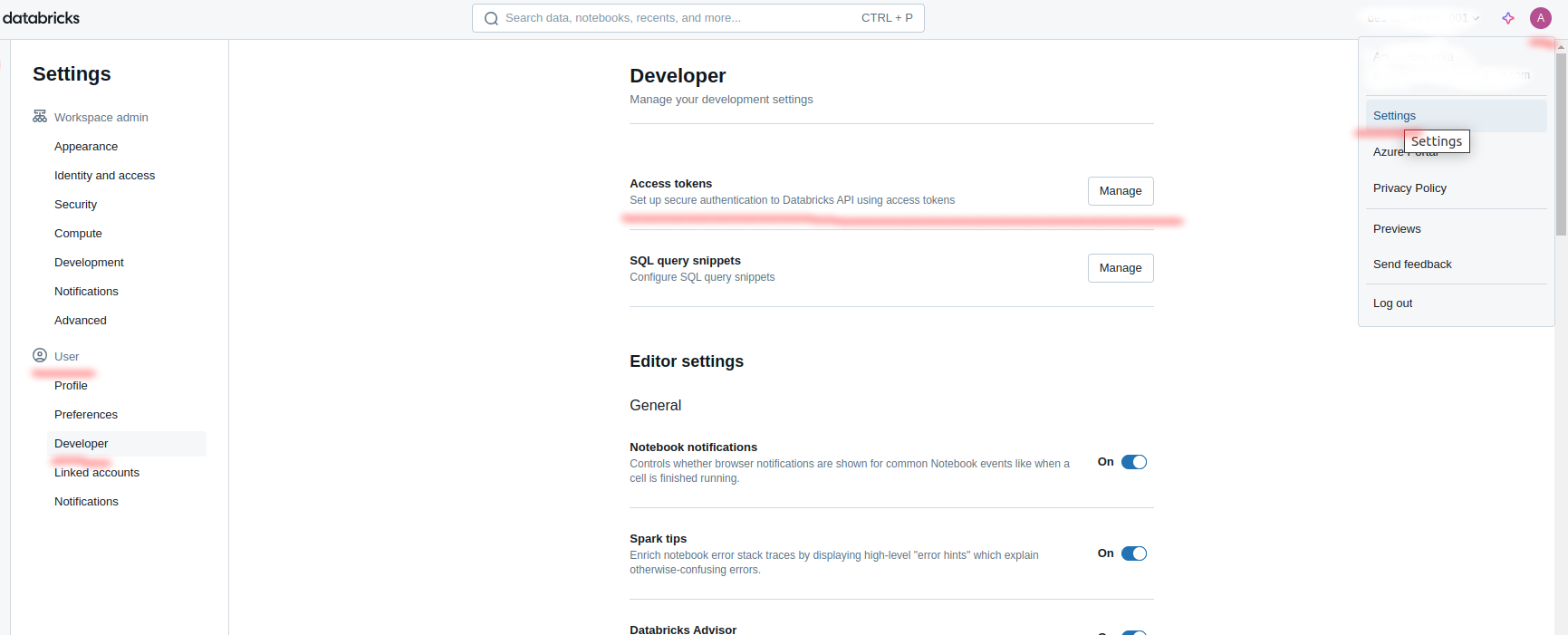The image size is (1568, 635).
Task: Click the 'Settings' sidebar title
Action: tap(72, 74)
